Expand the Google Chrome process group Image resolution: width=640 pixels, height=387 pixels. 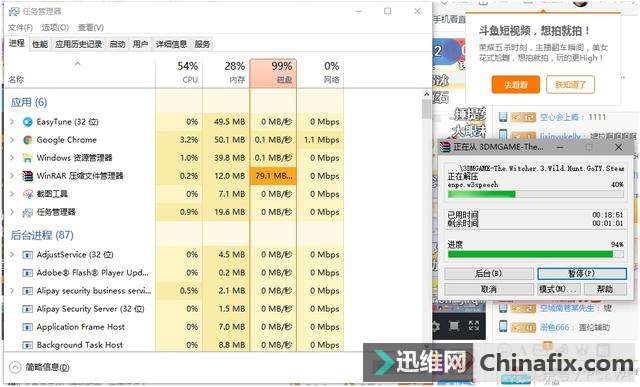[x=12, y=140]
